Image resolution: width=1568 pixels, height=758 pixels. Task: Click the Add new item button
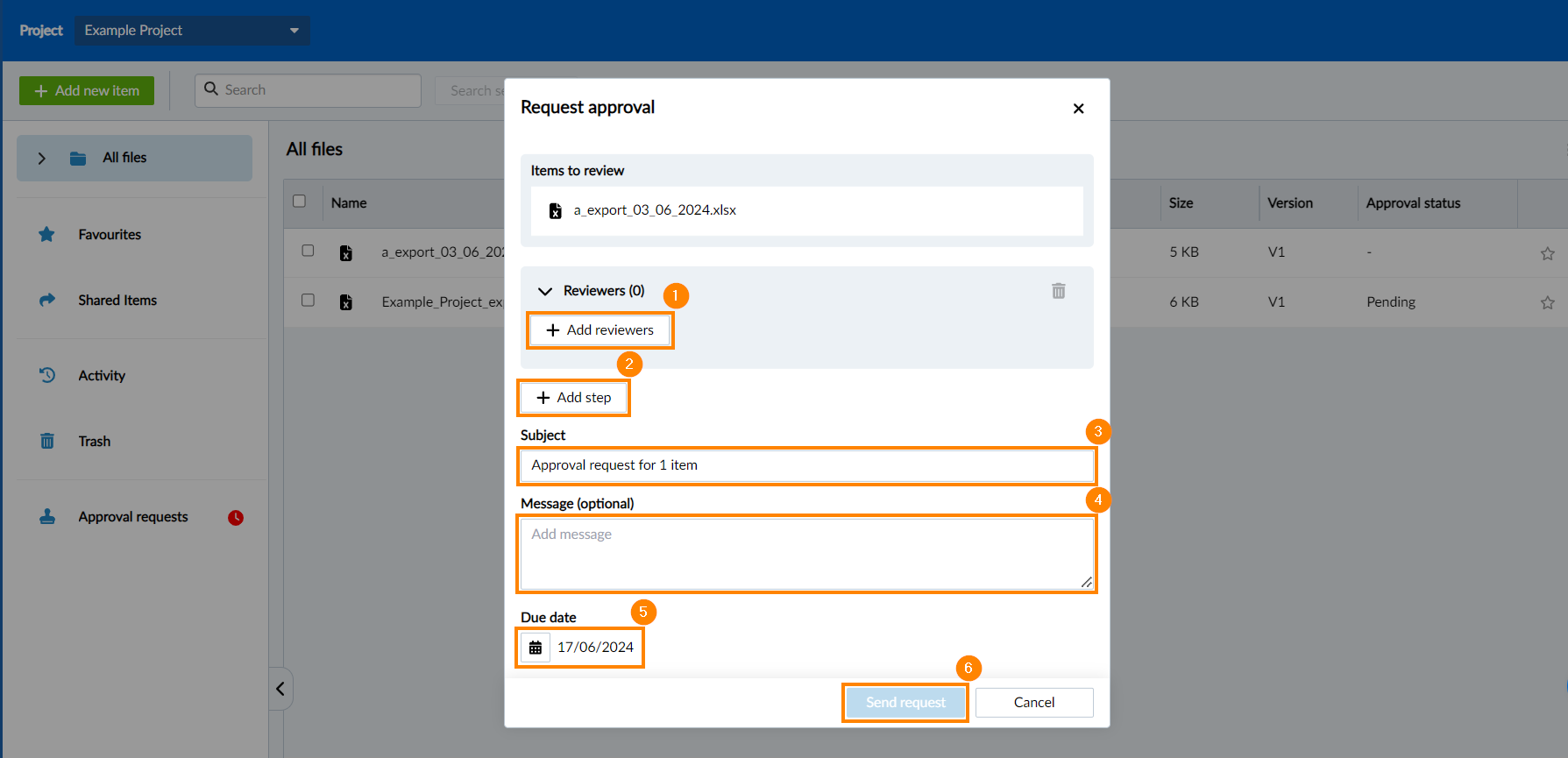click(87, 90)
